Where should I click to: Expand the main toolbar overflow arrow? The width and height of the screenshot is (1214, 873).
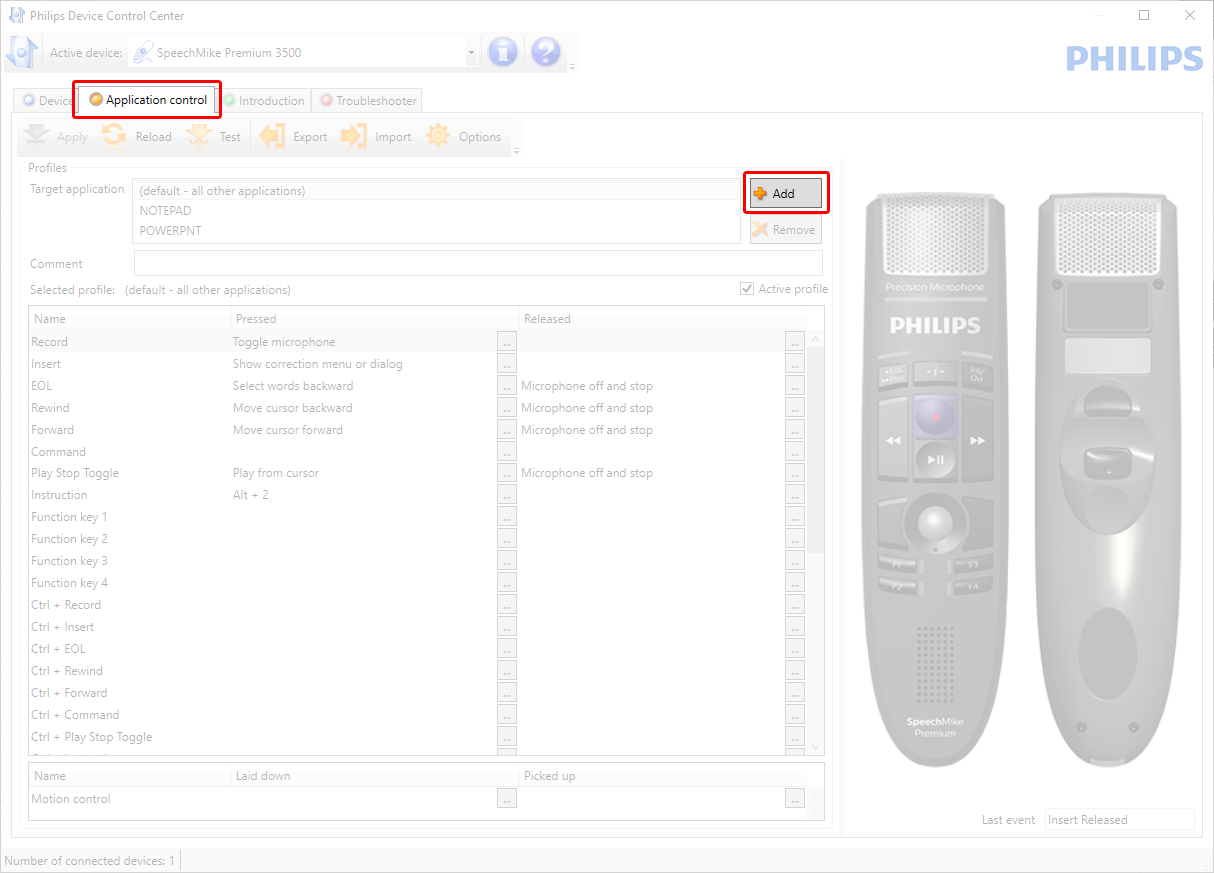point(572,68)
